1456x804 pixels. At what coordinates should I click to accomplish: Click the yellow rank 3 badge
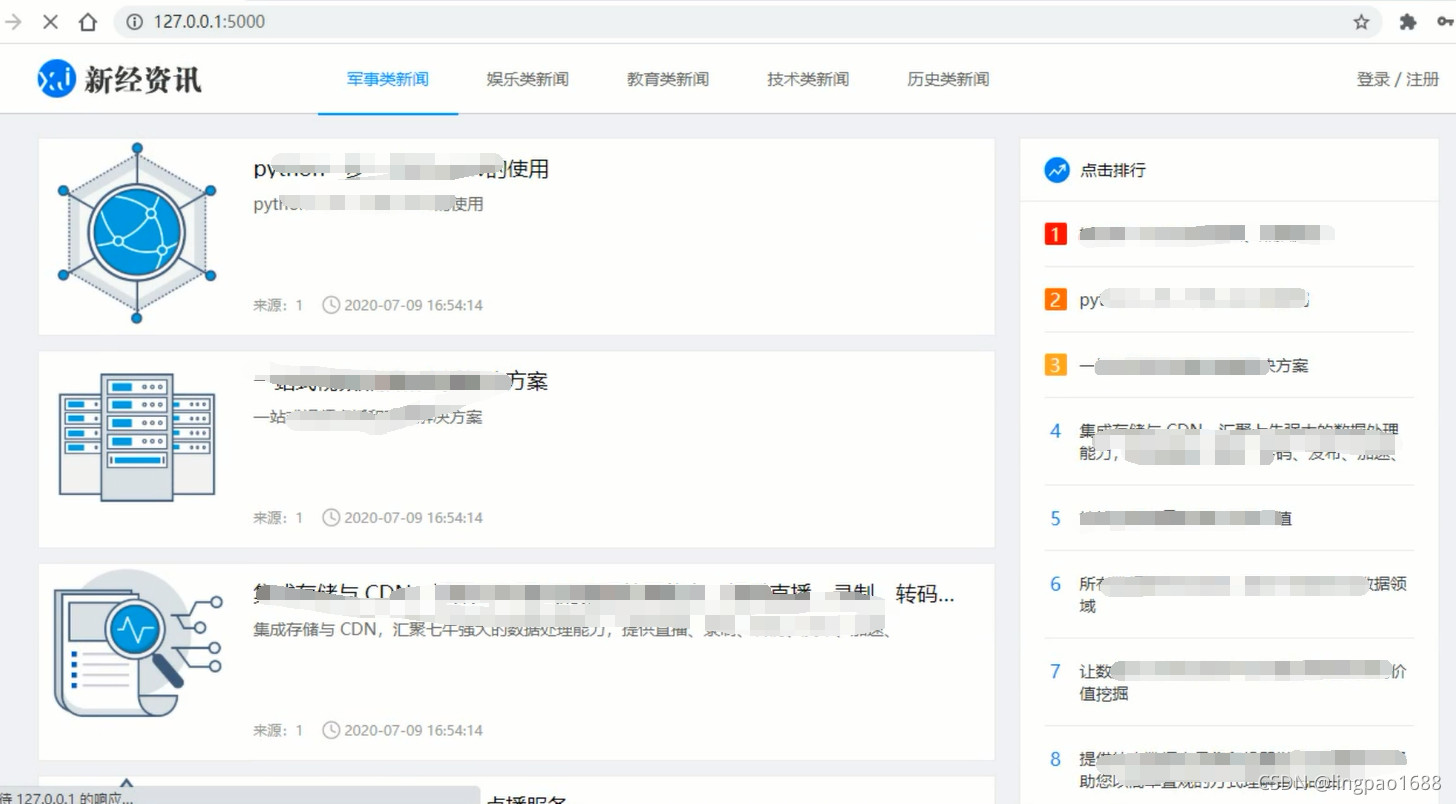(1055, 365)
